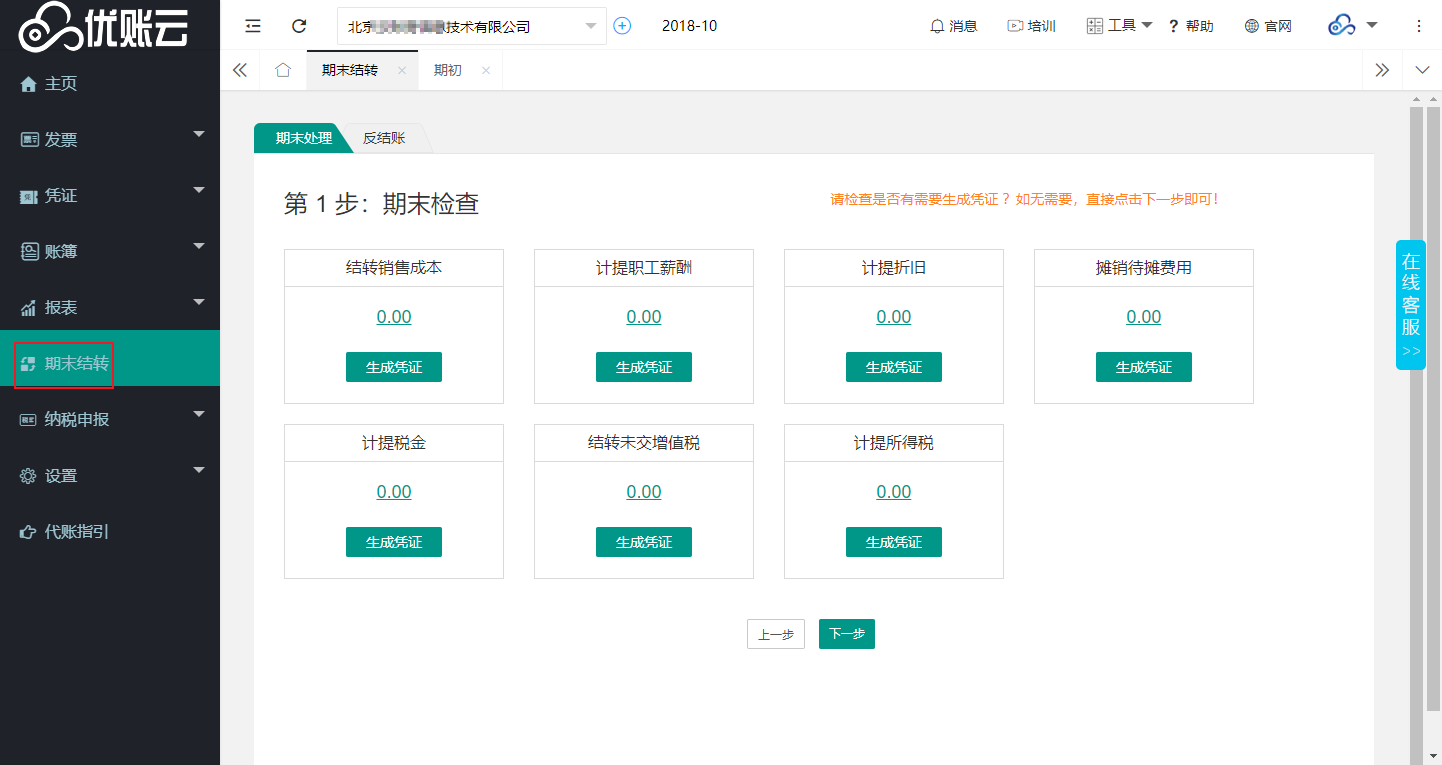Viewport: 1442px width, 765px height.
Task: Click the 期末结转 sidebar icon
Action: pos(29,363)
